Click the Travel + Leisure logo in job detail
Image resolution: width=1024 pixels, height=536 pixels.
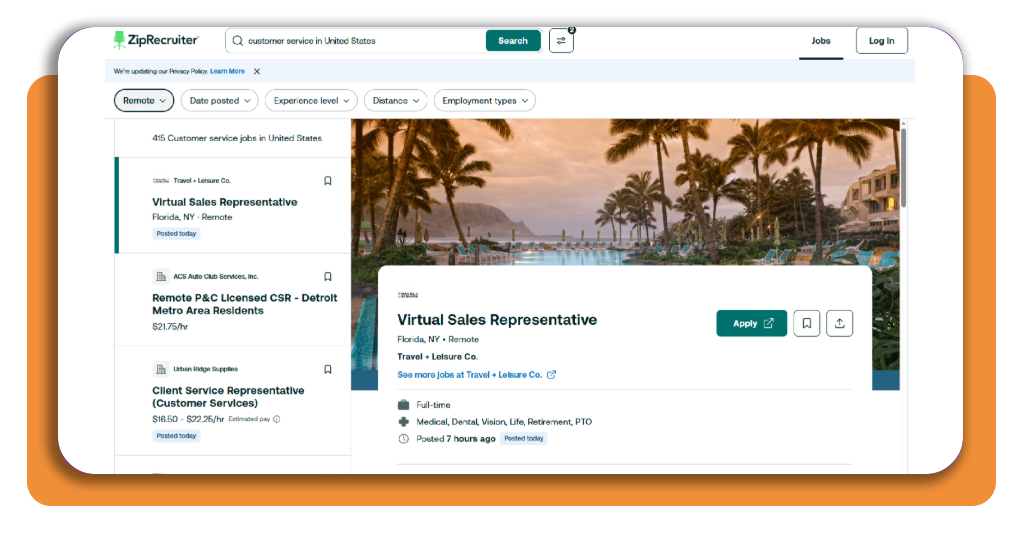(408, 295)
